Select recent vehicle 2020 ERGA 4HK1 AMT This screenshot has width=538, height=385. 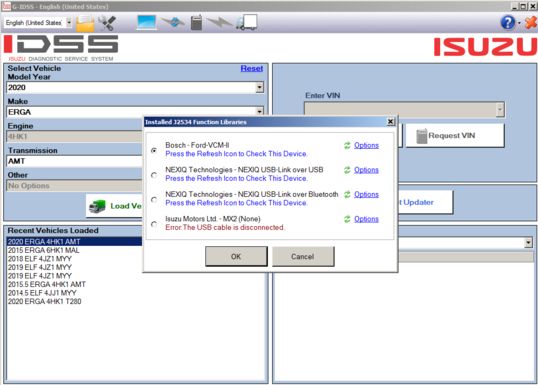[x=74, y=242]
